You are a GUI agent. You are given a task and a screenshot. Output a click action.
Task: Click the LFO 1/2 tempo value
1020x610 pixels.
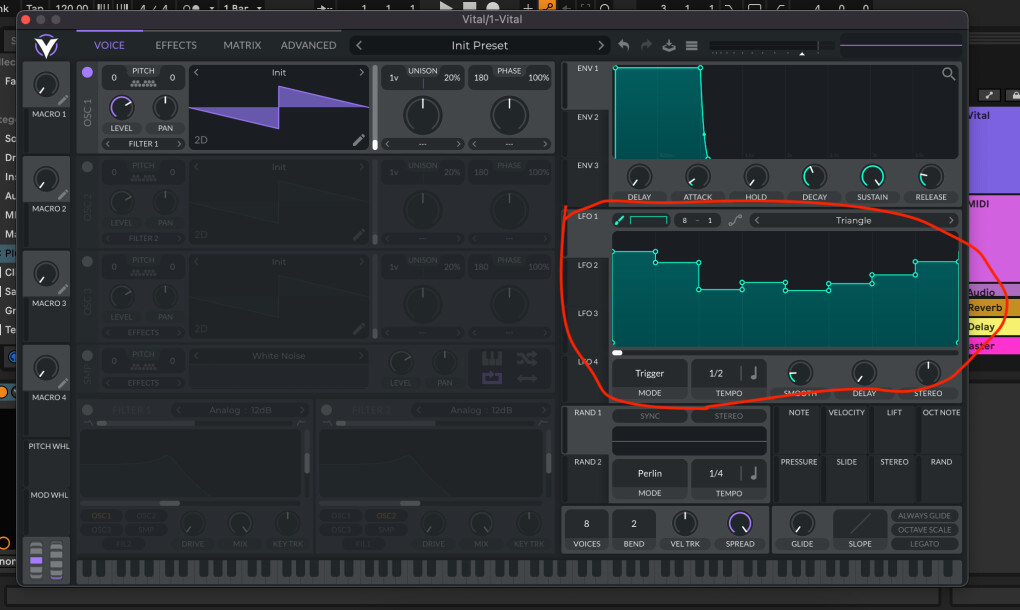click(x=716, y=373)
